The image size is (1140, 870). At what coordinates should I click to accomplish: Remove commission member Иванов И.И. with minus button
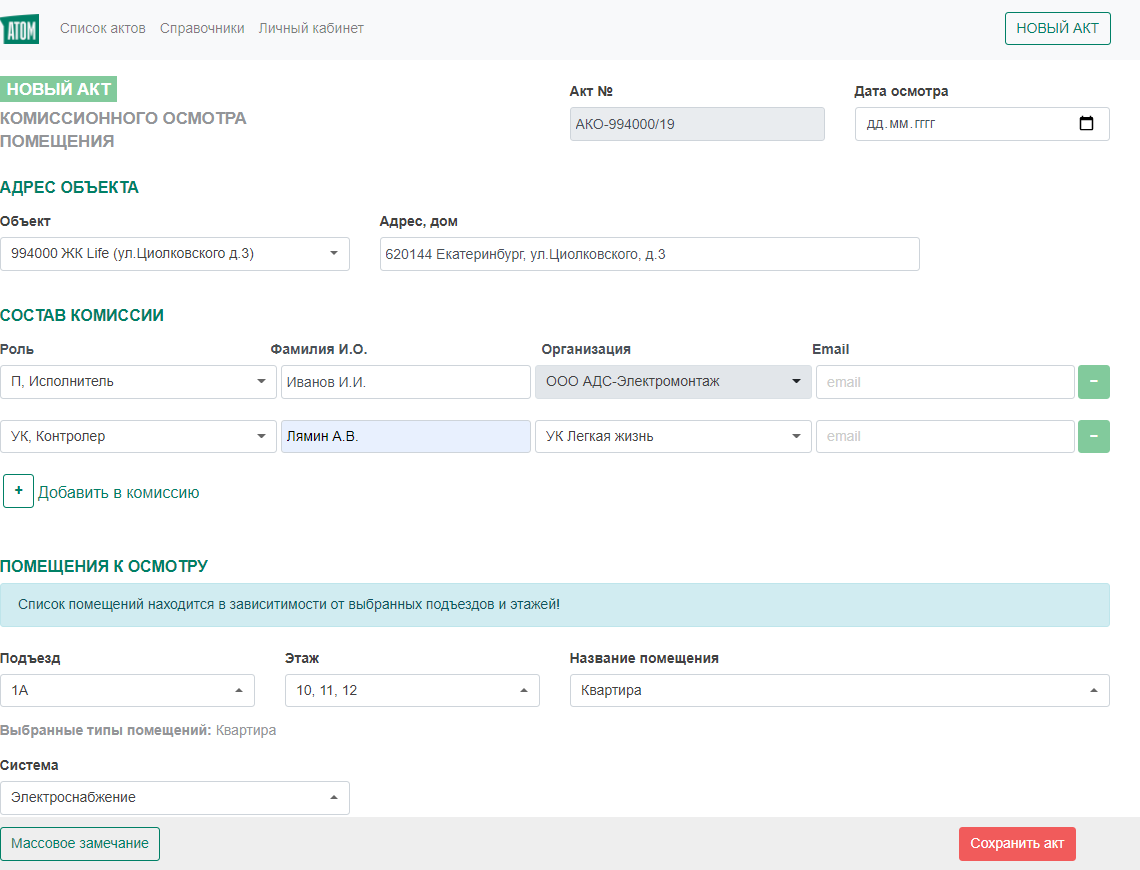[1093, 382]
